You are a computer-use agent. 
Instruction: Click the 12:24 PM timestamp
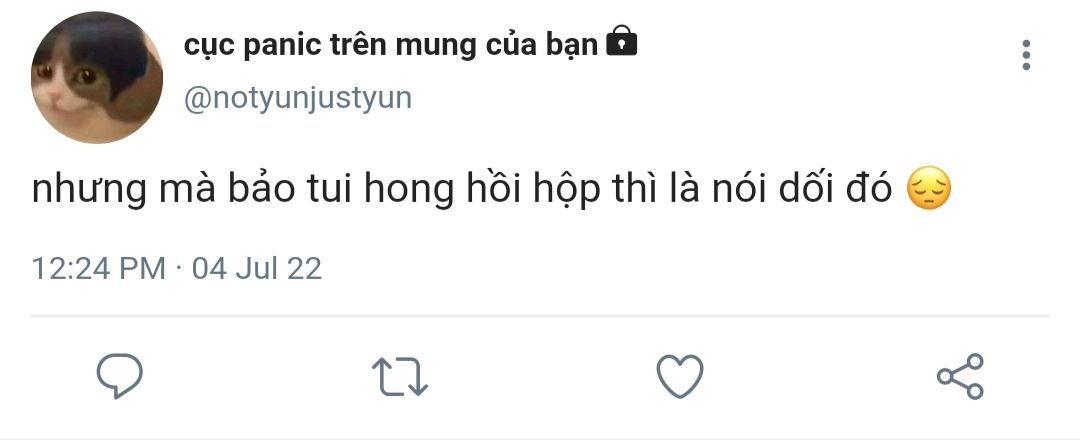click(98, 268)
